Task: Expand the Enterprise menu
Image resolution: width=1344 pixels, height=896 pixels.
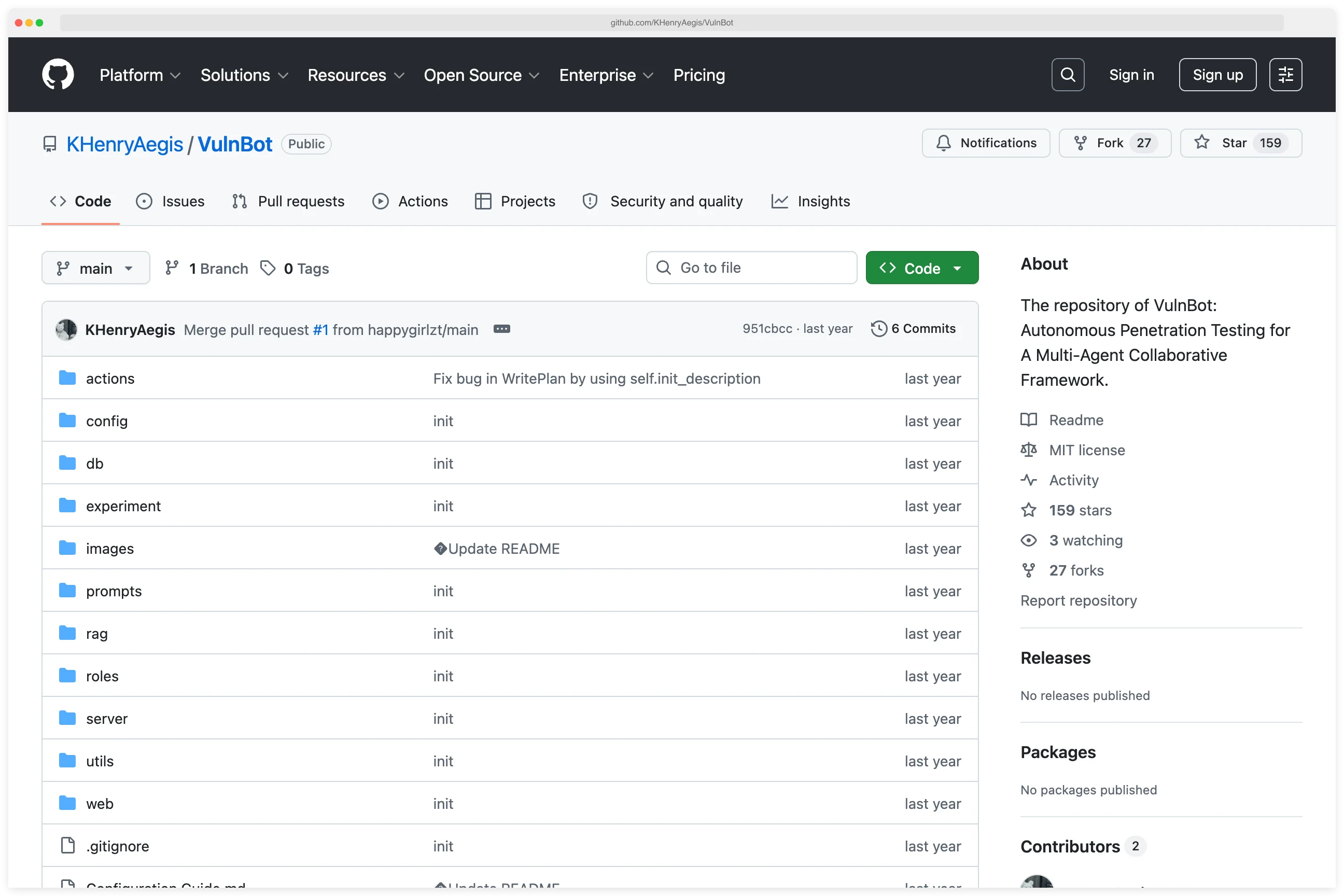Action: click(x=606, y=75)
